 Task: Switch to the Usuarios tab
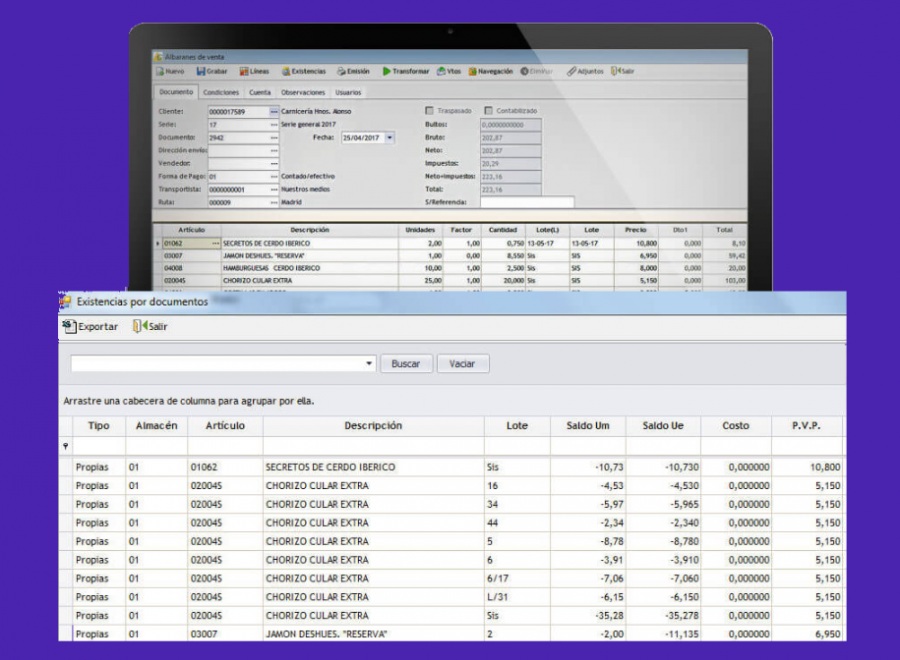click(x=348, y=92)
